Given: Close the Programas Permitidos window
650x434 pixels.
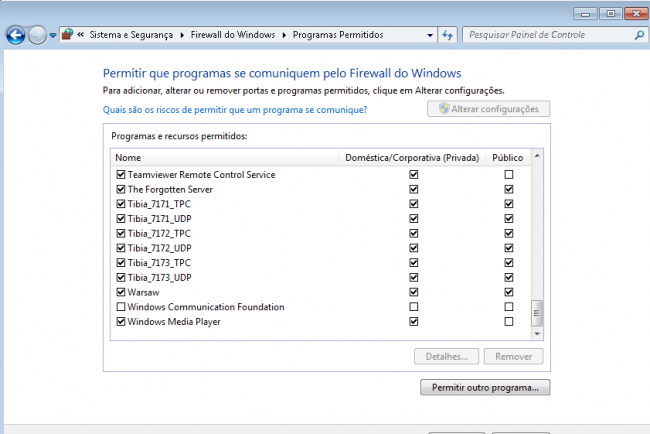Looking at the screenshot, I should (636, 14).
